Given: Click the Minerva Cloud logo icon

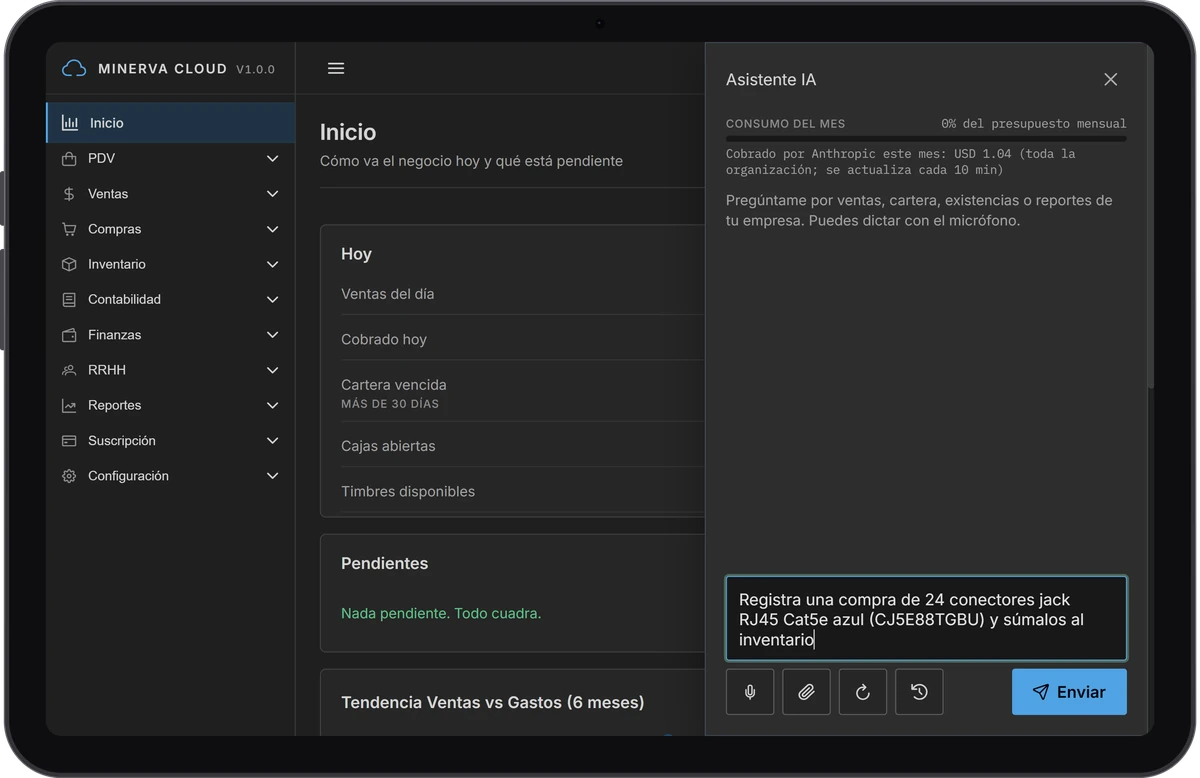Looking at the screenshot, I should pos(74,69).
